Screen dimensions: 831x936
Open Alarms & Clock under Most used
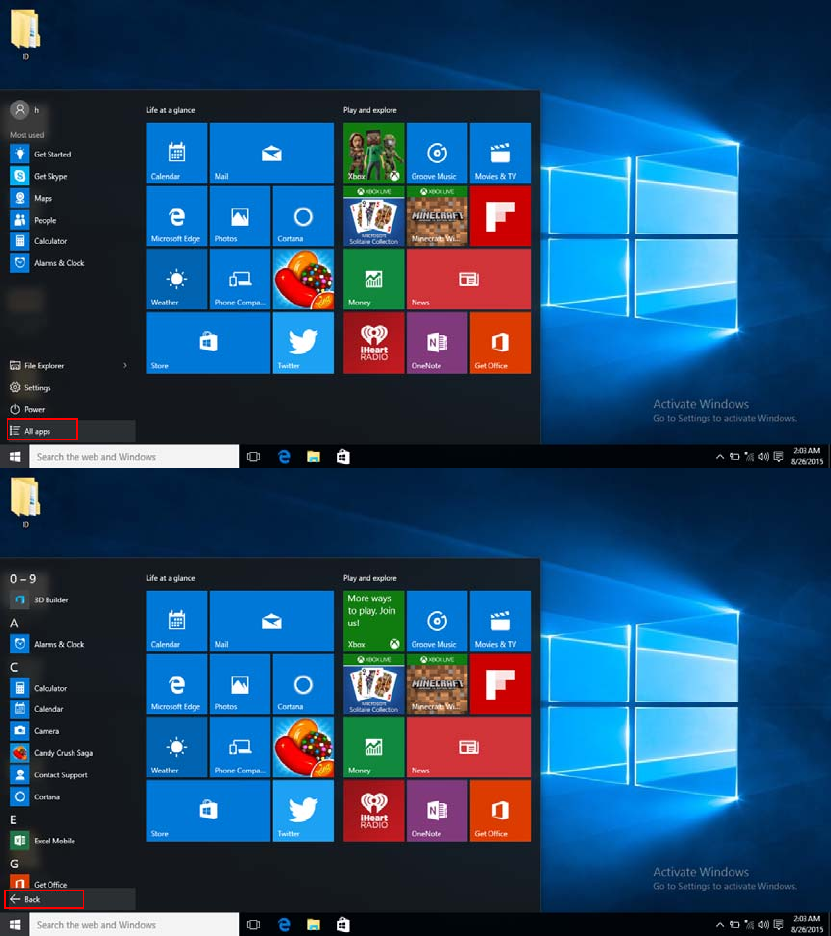pyautogui.click(x=47, y=263)
